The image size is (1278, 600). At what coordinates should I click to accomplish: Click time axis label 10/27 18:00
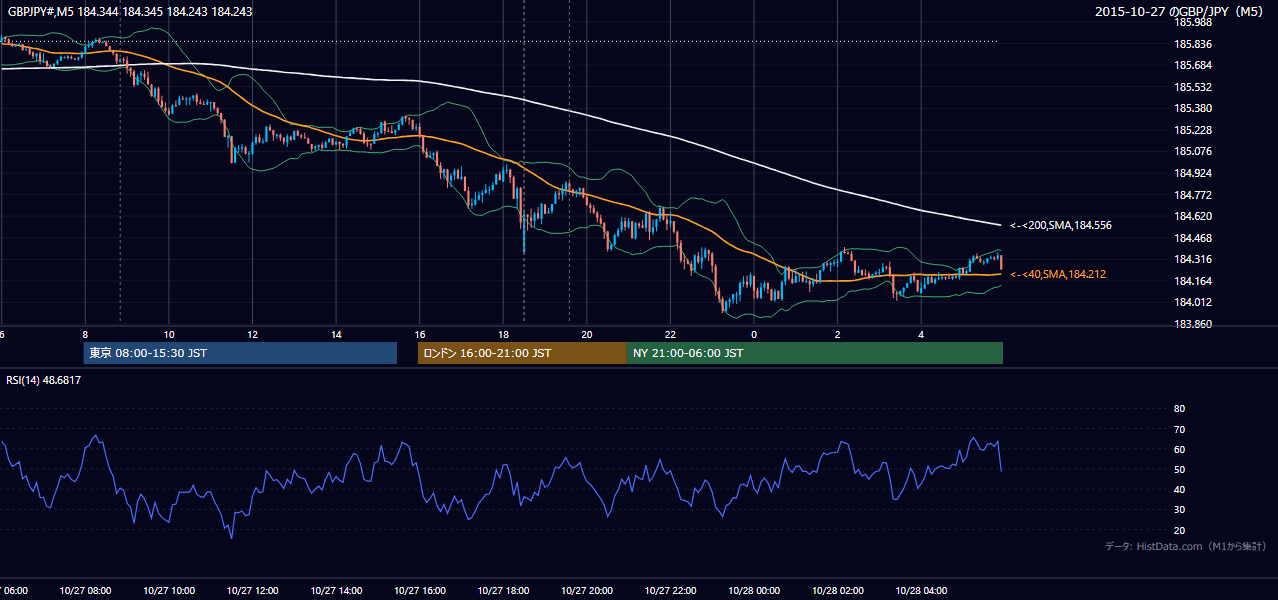503,590
